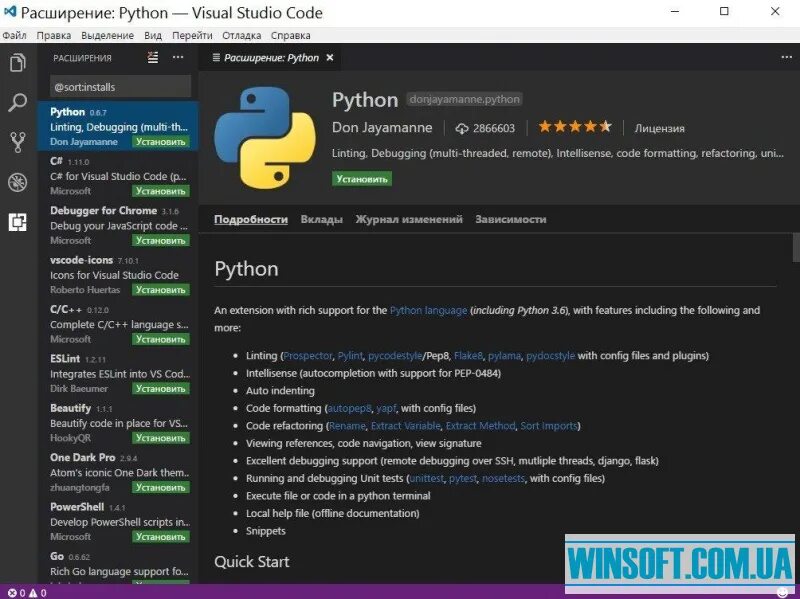This screenshot has width=800, height=599.
Task: Open the Extract Method link
Action: point(480,426)
